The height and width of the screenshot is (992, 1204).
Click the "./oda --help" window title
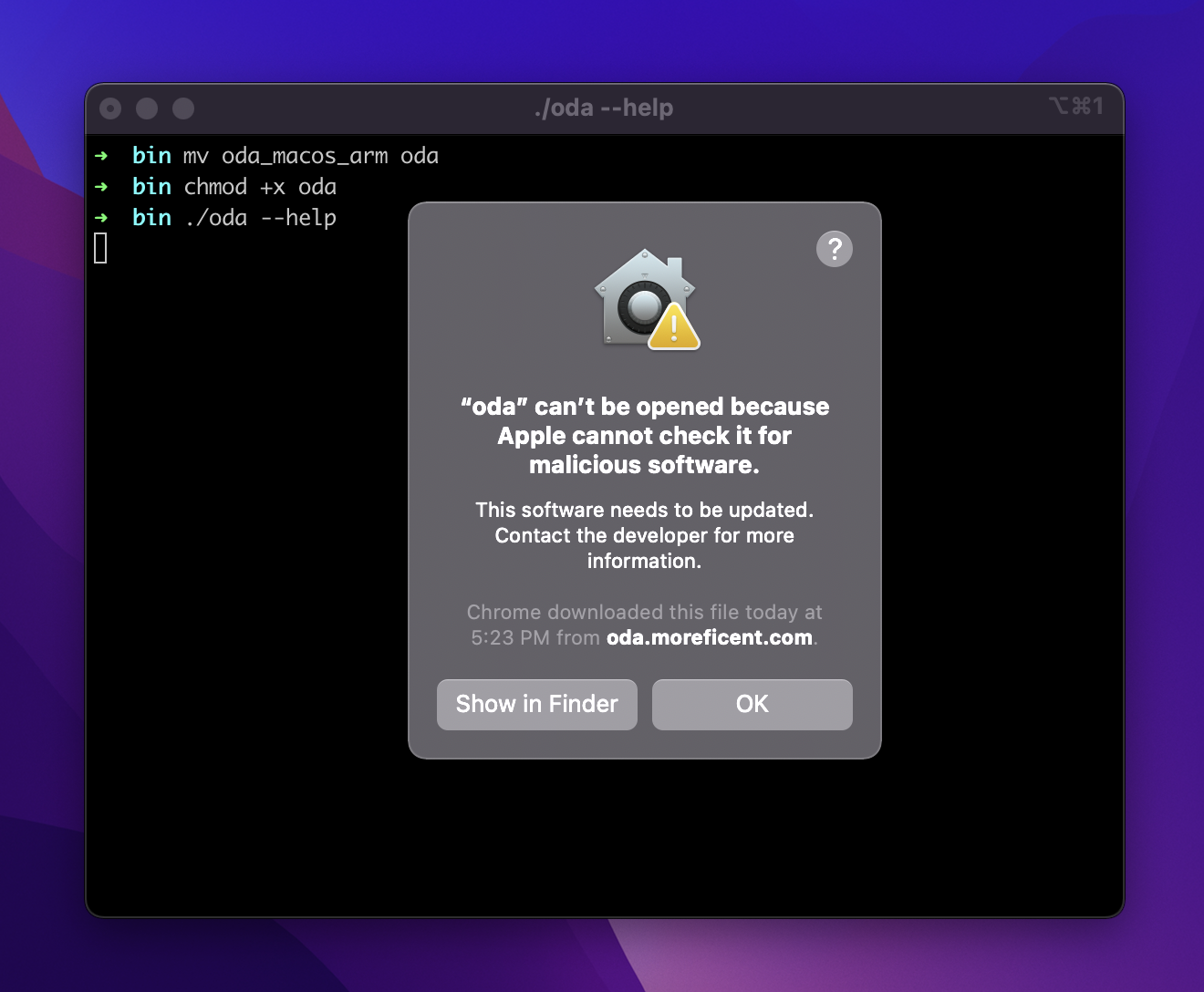pos(603,108)
